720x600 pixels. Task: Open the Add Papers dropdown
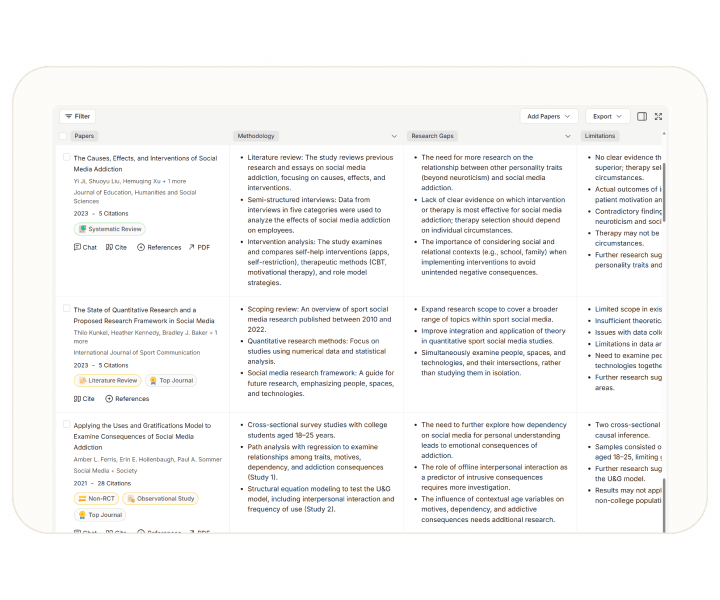point(549,117)
